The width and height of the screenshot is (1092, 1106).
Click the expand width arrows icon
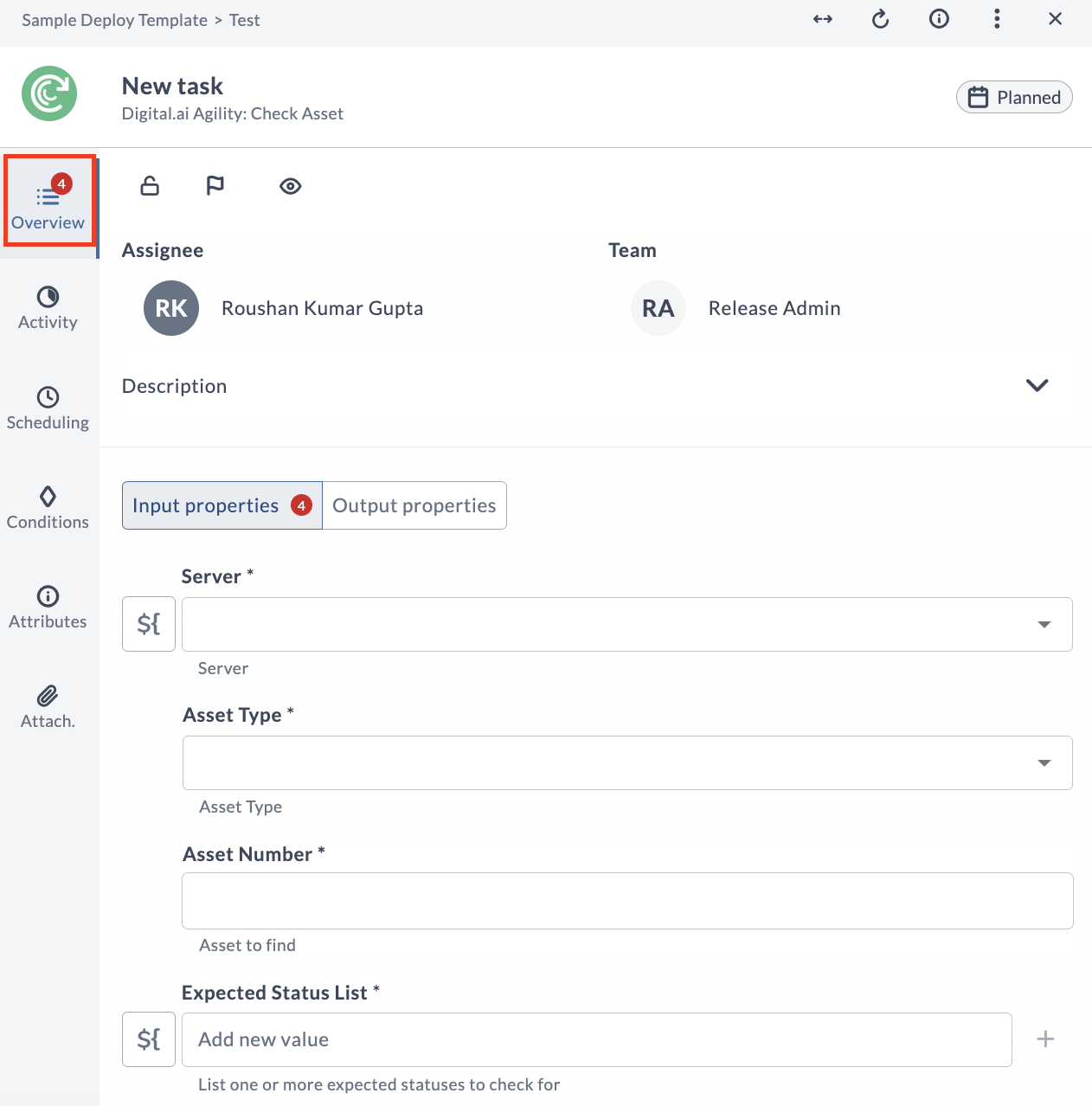pos(823,19)
